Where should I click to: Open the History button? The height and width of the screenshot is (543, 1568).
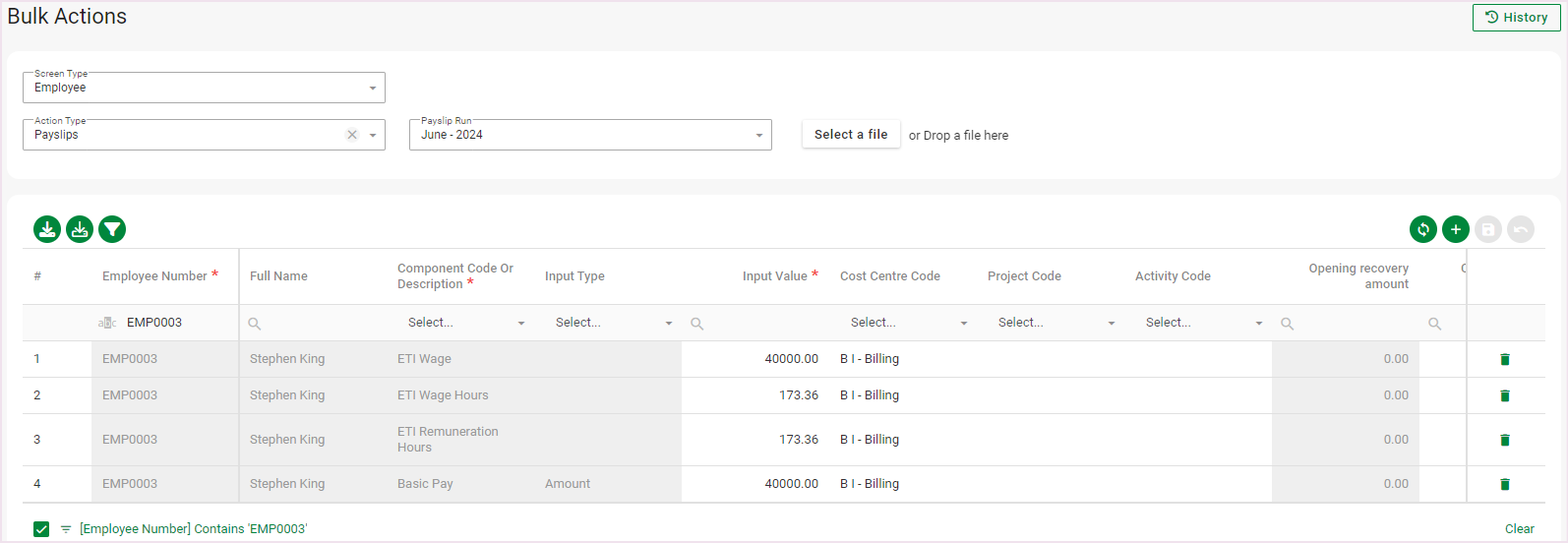(1516, 18)
